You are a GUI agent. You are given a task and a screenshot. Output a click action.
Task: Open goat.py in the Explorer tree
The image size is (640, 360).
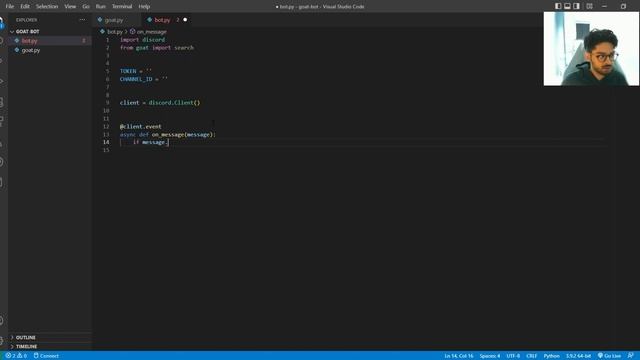point(31,50)
